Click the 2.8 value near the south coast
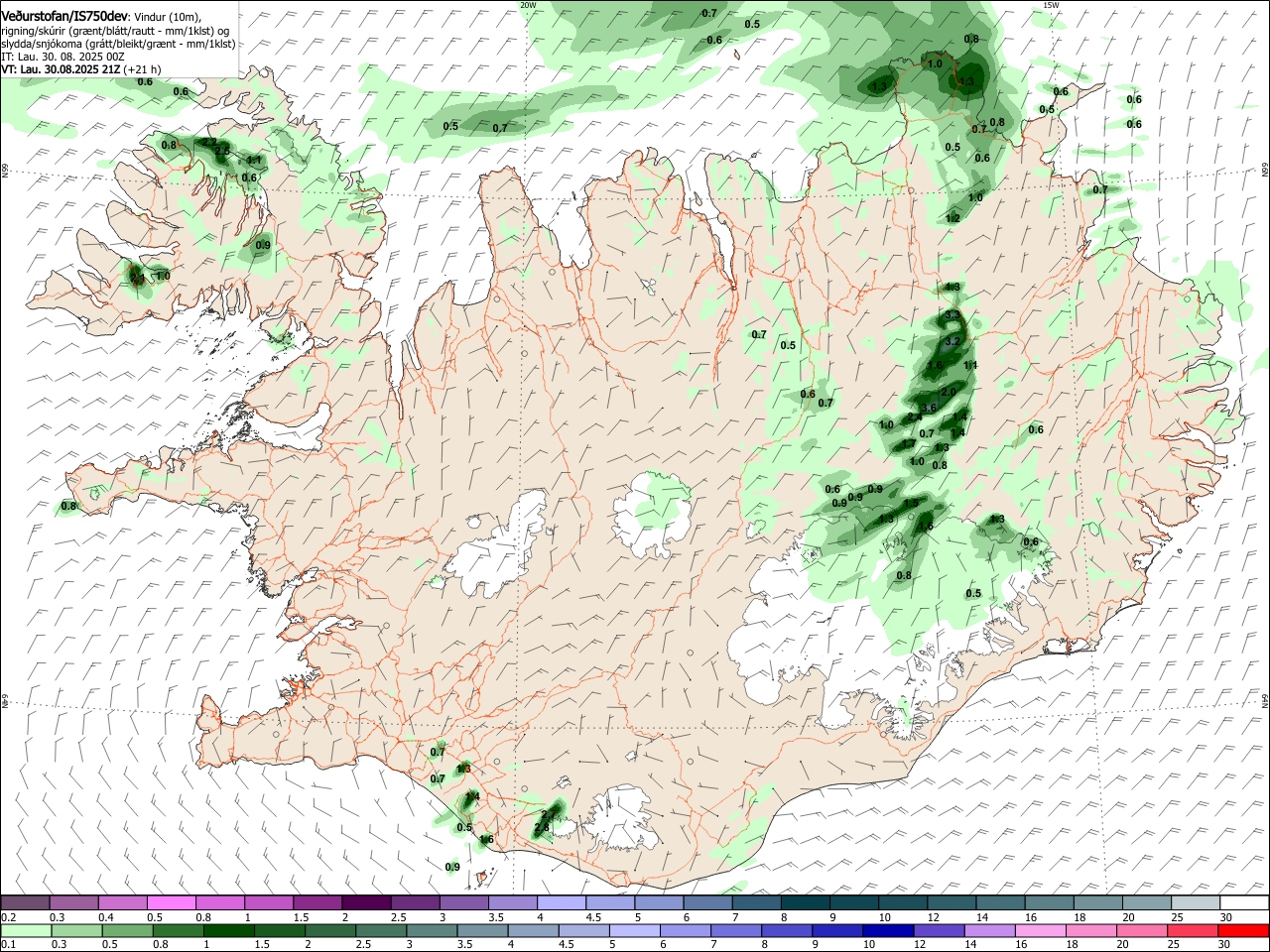Image resolution: width=1270 pixels, height=952 pixels. pos(542,827)
